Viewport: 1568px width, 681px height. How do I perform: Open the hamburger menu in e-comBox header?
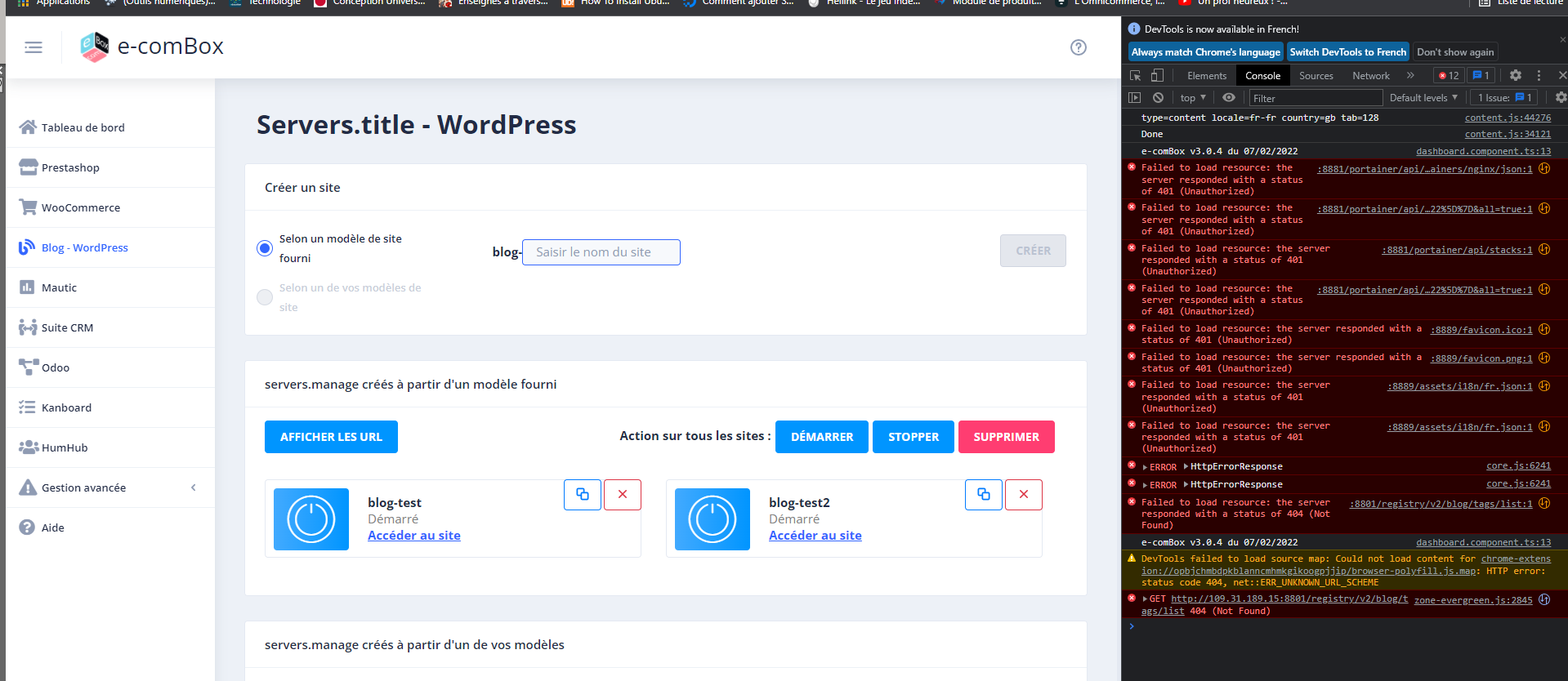pyautogui.click(x=34, y=47)
